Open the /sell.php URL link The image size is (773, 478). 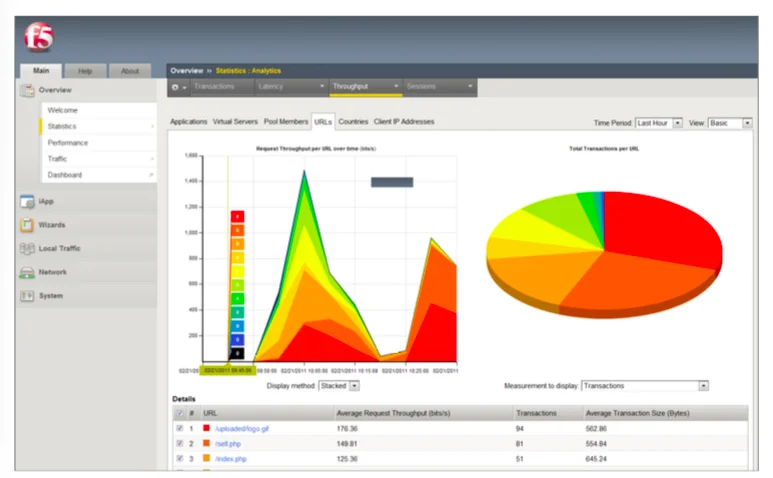[x=228, y=444]
